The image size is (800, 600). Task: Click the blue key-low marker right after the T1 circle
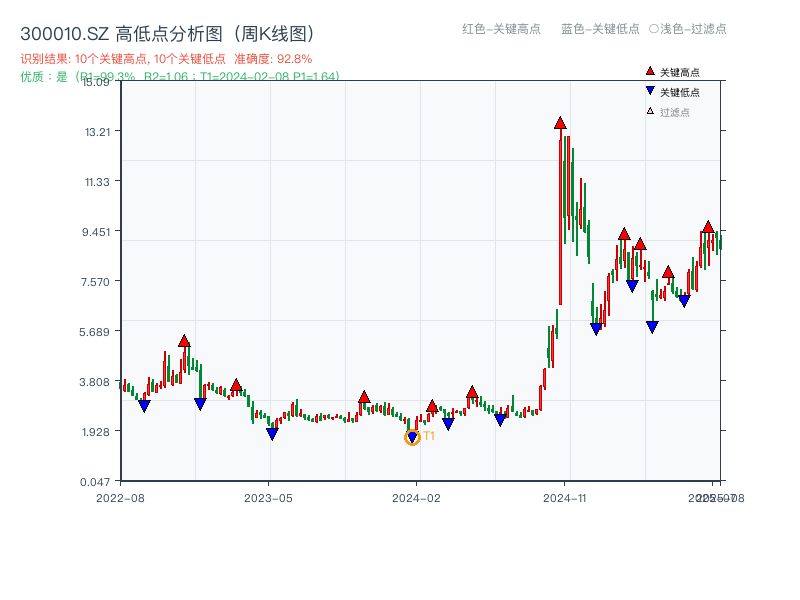click(448, 423)
